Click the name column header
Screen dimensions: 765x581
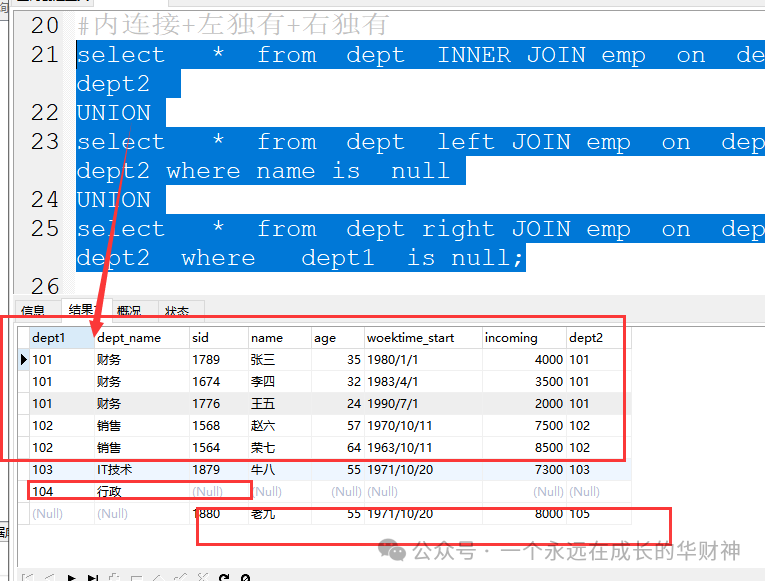280,338
